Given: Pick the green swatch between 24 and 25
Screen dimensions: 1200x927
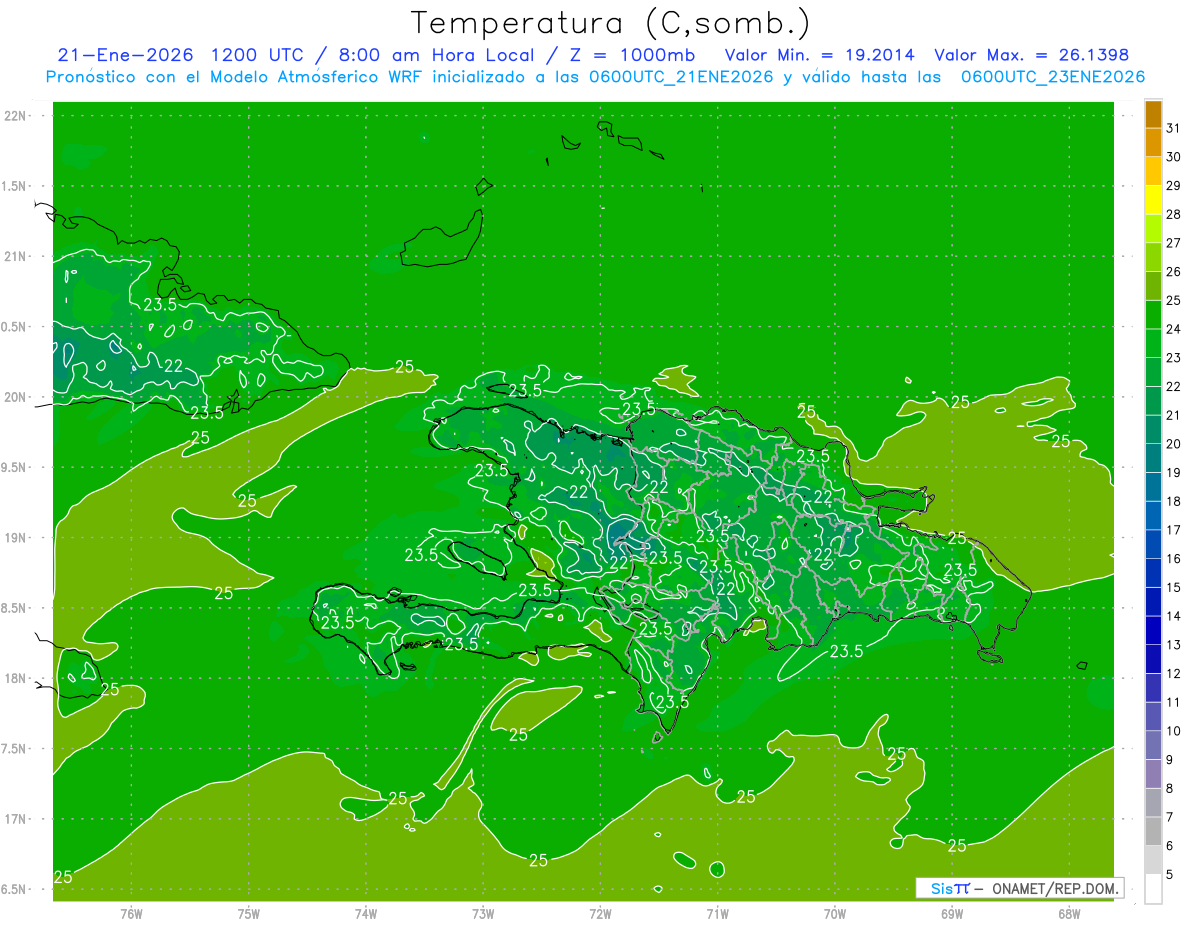Looking at the screenshot, I should 1153,315.
